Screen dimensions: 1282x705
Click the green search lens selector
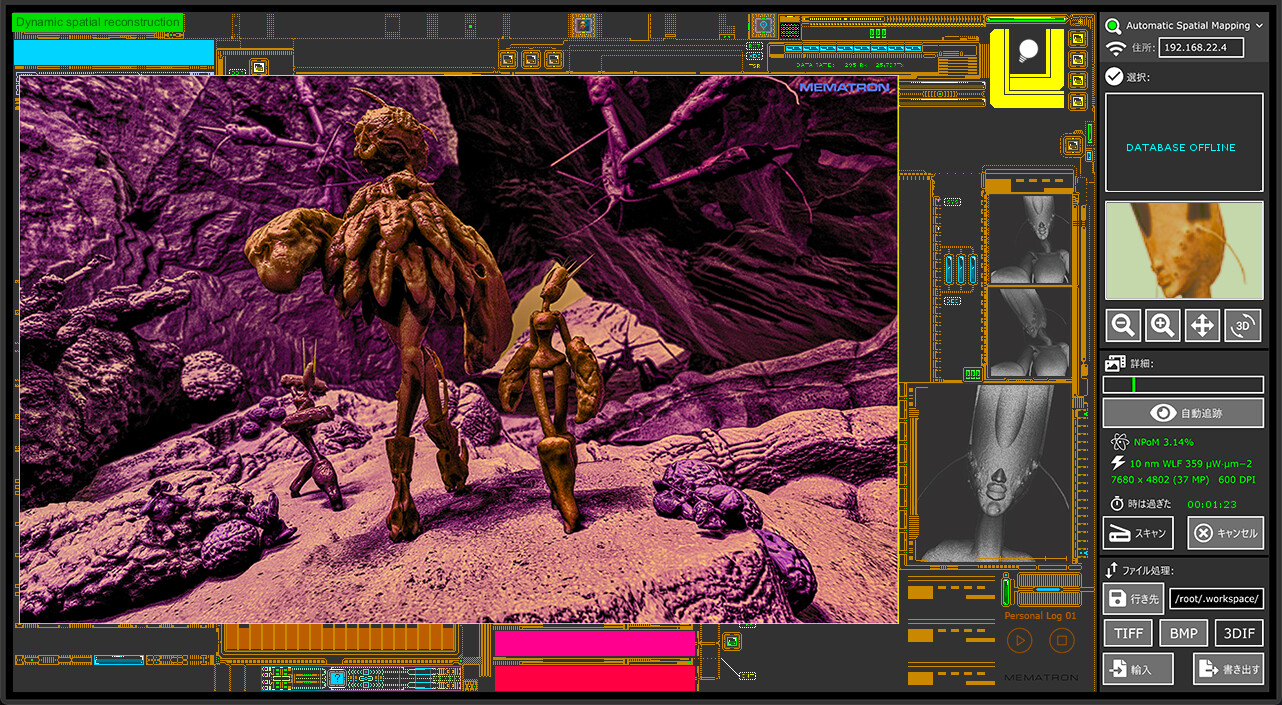(1113, 25)
